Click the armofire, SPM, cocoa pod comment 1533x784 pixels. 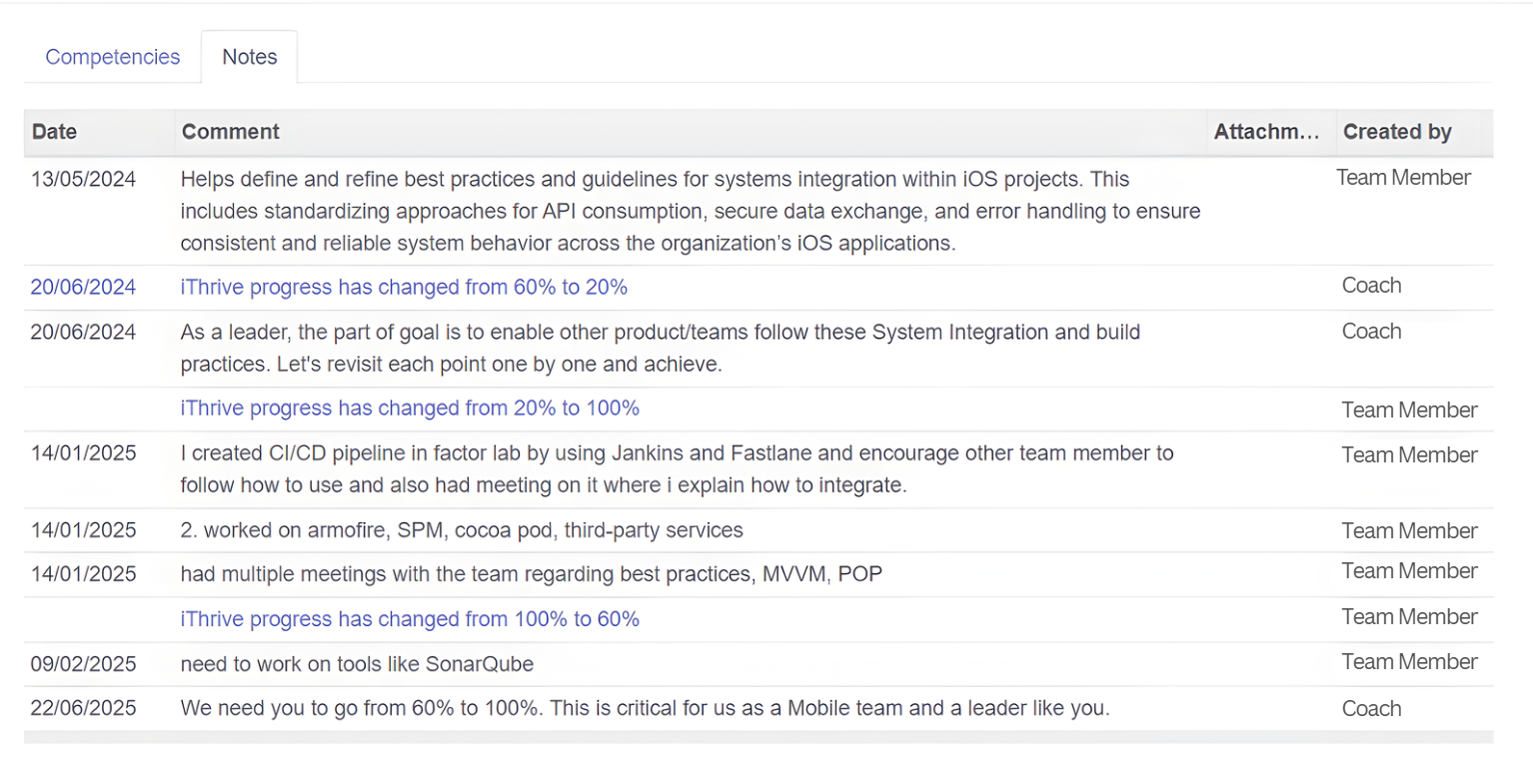click(x=462, y=530)
